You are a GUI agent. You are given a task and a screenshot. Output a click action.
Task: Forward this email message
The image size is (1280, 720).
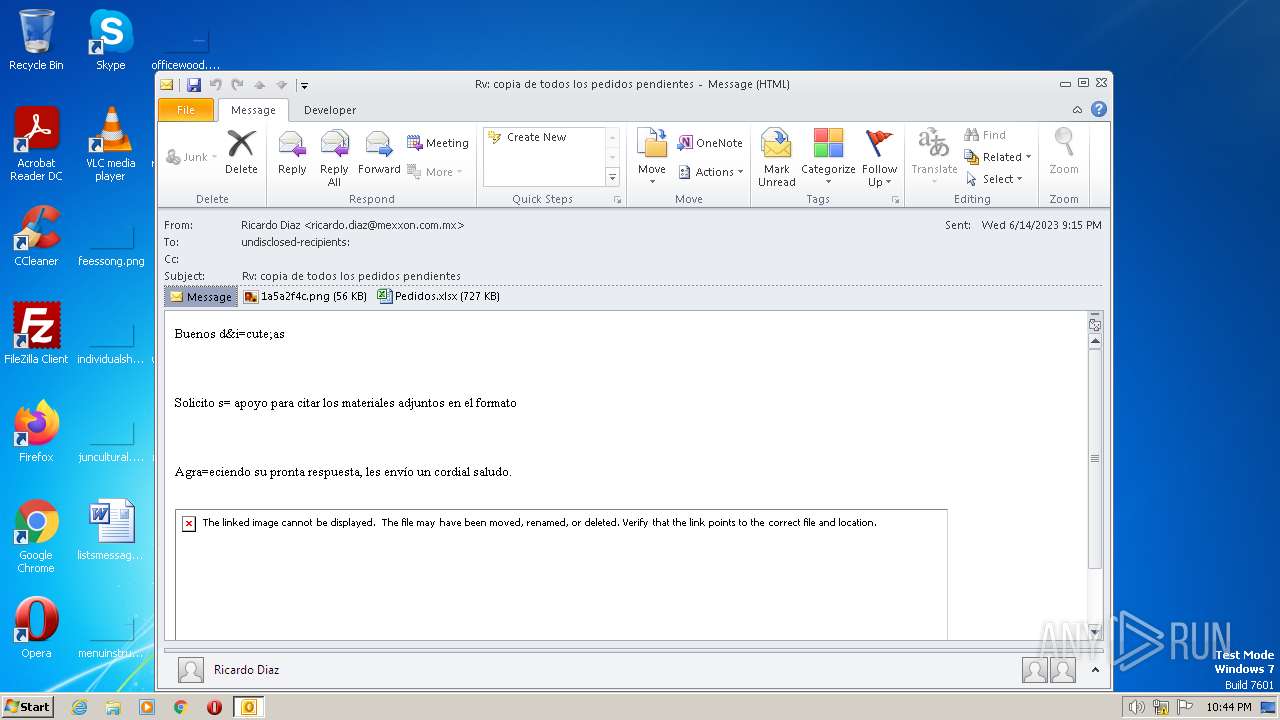[379, 153]
